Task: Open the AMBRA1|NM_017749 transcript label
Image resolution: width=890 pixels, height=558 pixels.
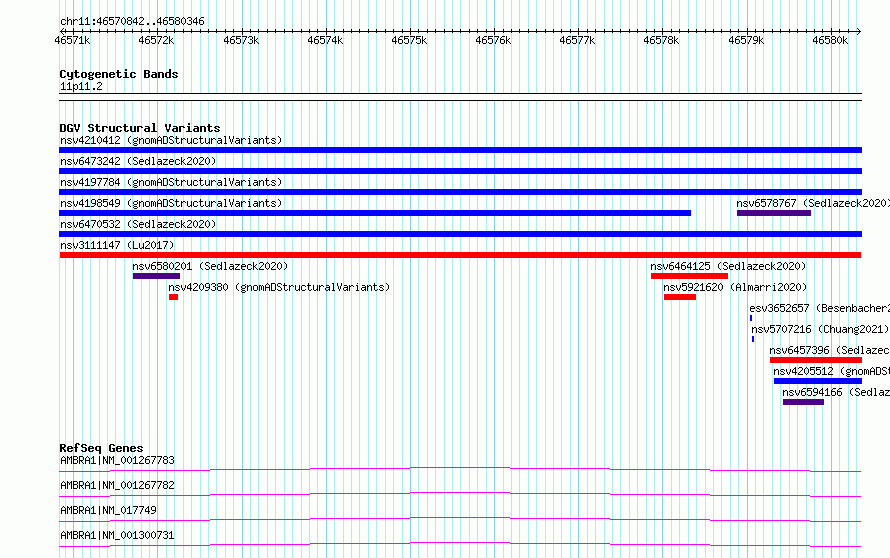Action: click(x=108, y=510)
